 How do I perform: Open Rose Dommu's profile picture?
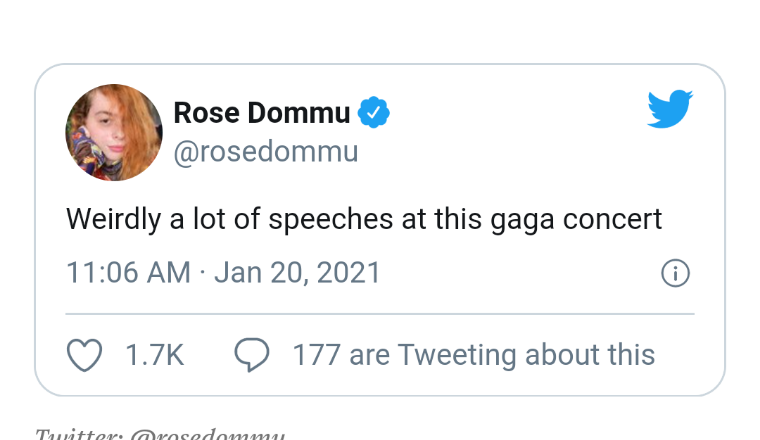pos(114,132)
